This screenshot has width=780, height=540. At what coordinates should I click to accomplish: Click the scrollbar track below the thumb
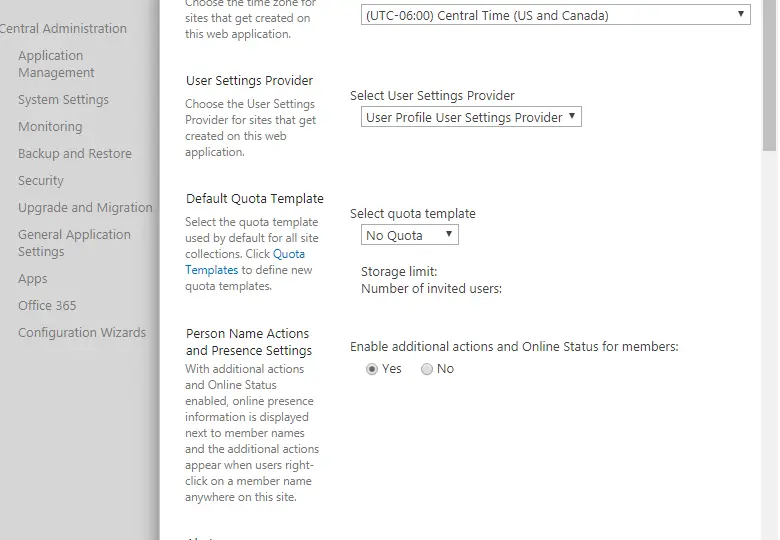pyautogui.click(x=769, y=350)
